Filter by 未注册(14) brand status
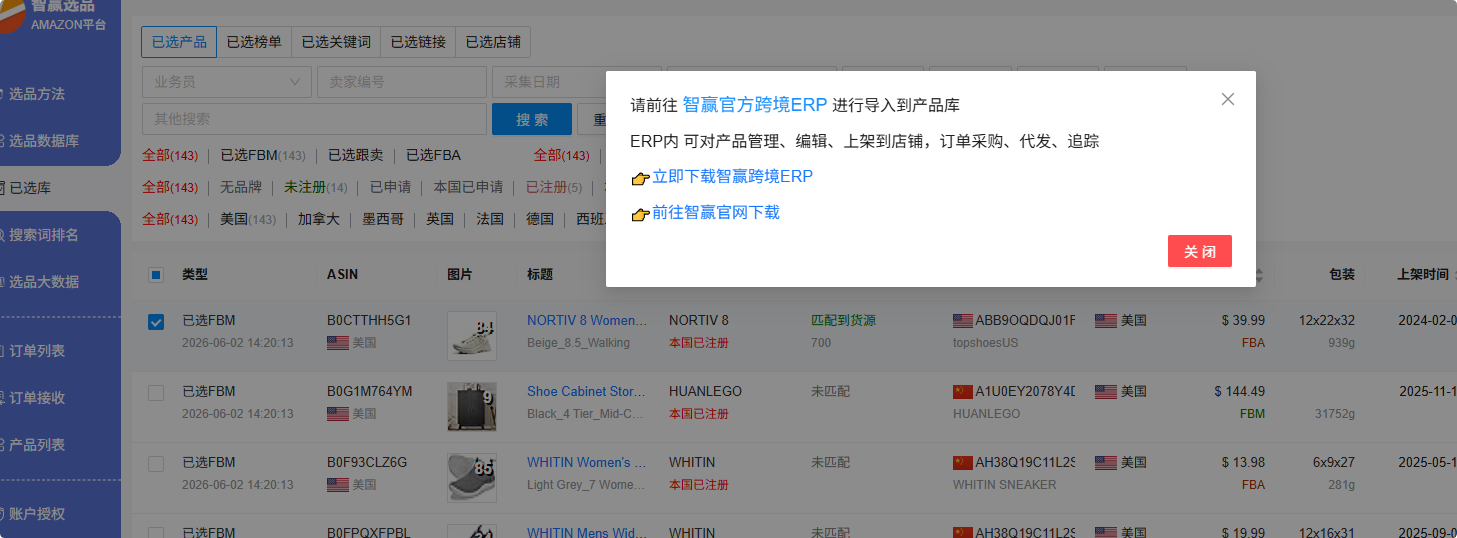Image resolution: width=1457 pixels, height=538 pixels. (316, 187)
